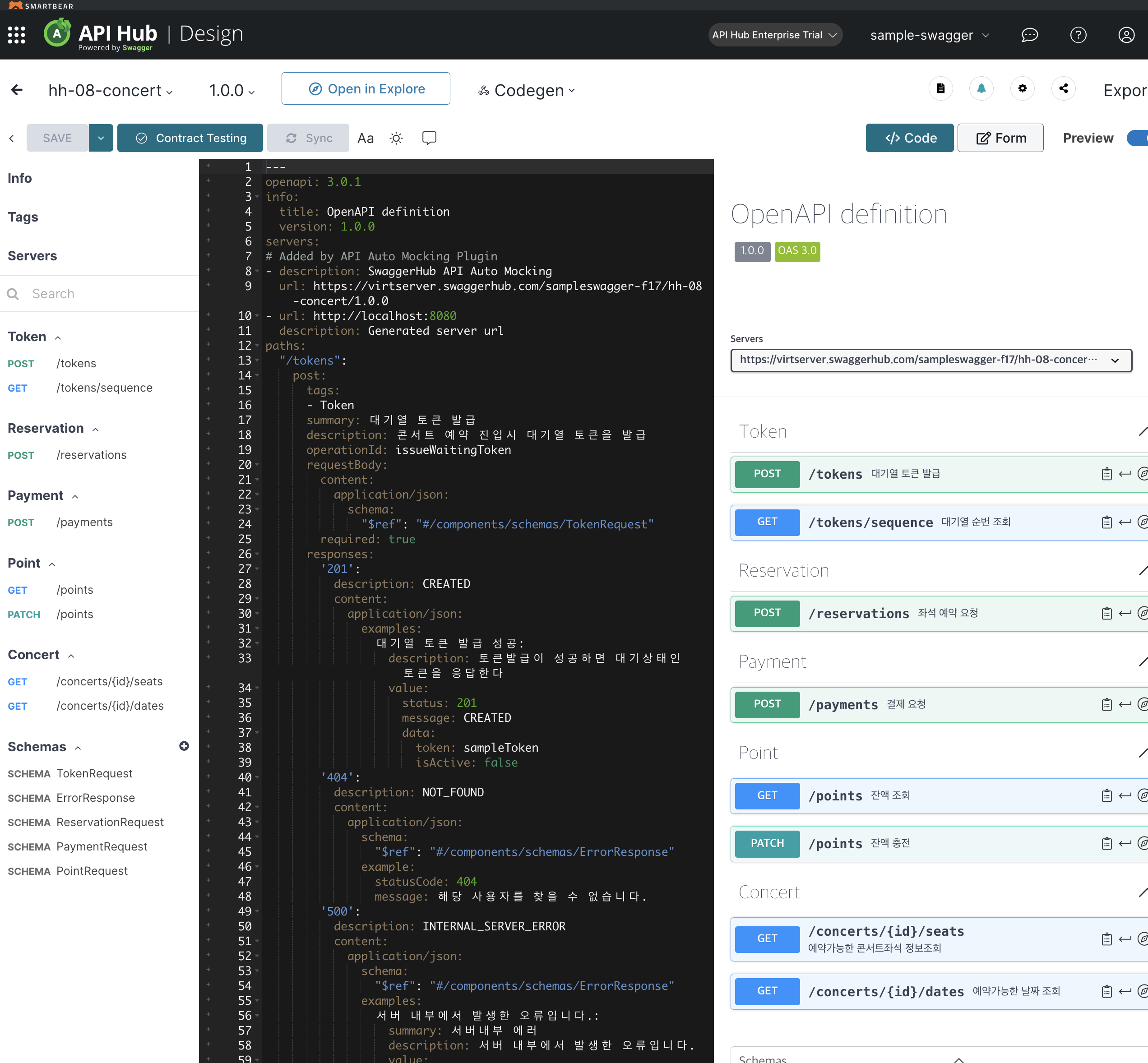Open the document view icon

(x=941, y=88)
